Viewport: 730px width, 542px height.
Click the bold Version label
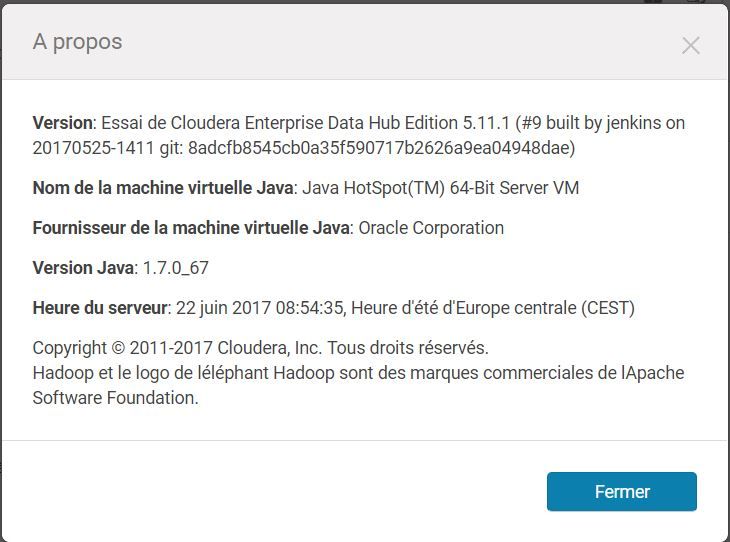coord(62,123)
